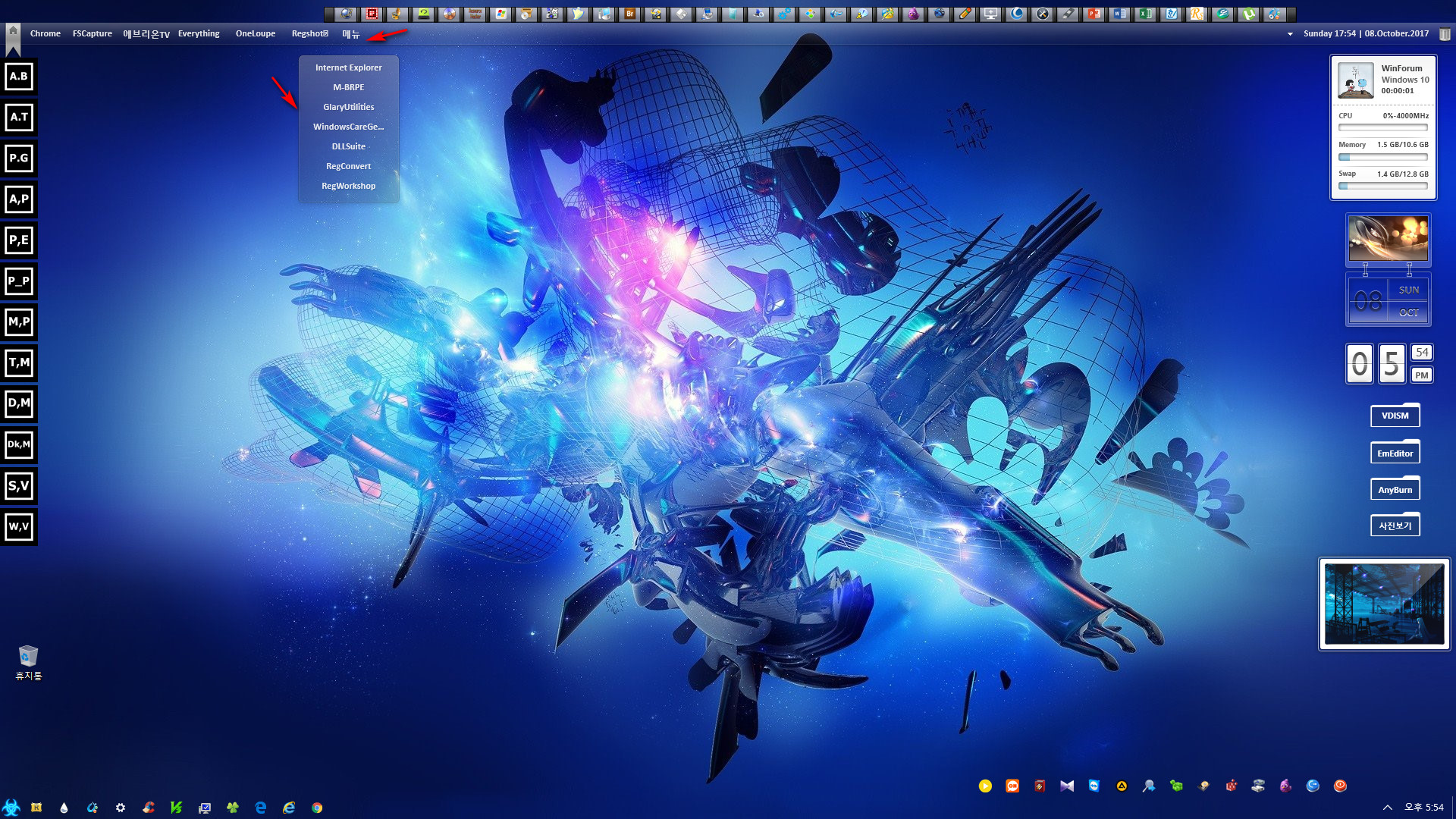Click the Swap usage bar in widget
Viewport: 1456px width, 819px height.
pos(1383,186)
